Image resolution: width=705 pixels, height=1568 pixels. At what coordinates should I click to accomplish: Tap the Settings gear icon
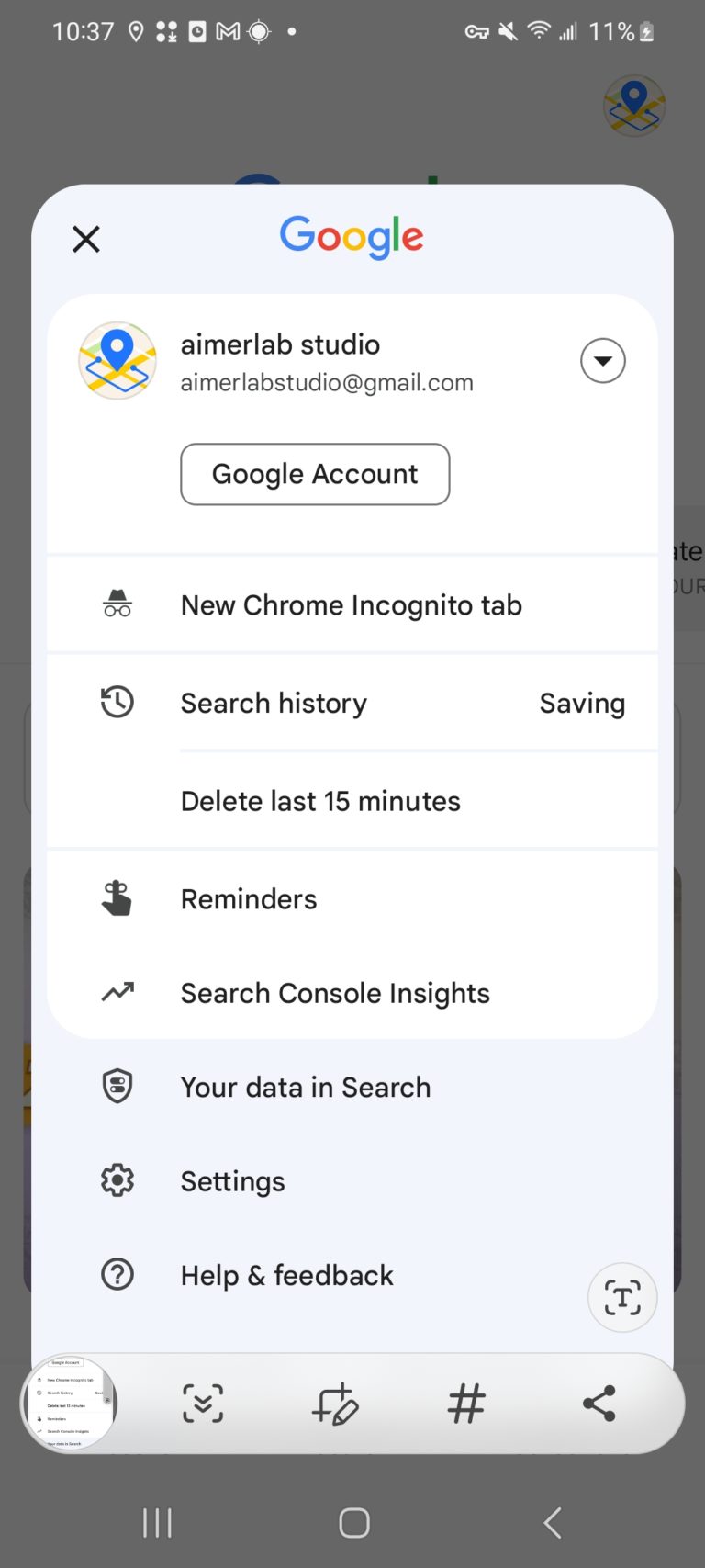click(x=117, y=1180)
